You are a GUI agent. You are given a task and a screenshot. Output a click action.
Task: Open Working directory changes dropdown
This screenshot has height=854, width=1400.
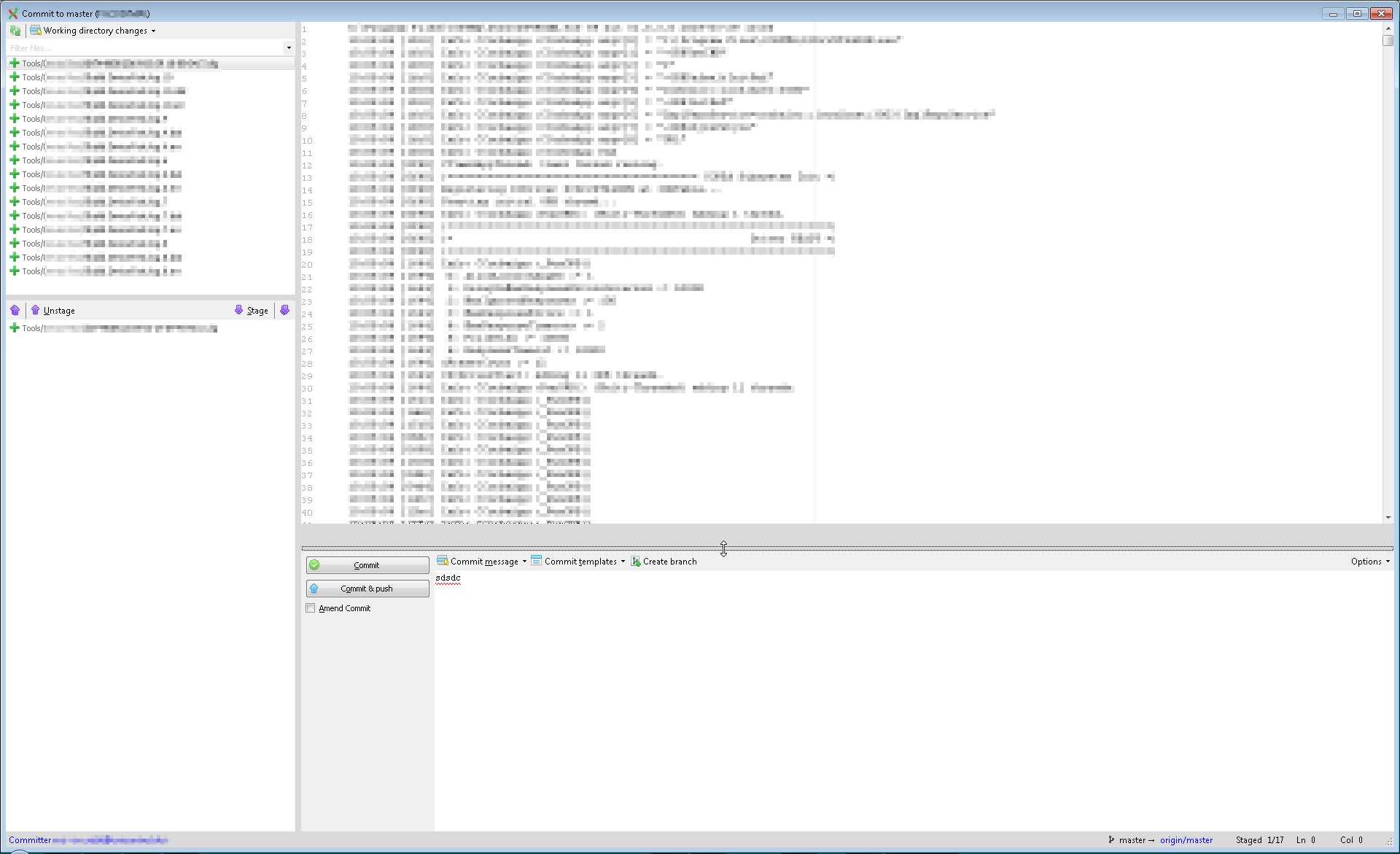(x=93, y=31)
